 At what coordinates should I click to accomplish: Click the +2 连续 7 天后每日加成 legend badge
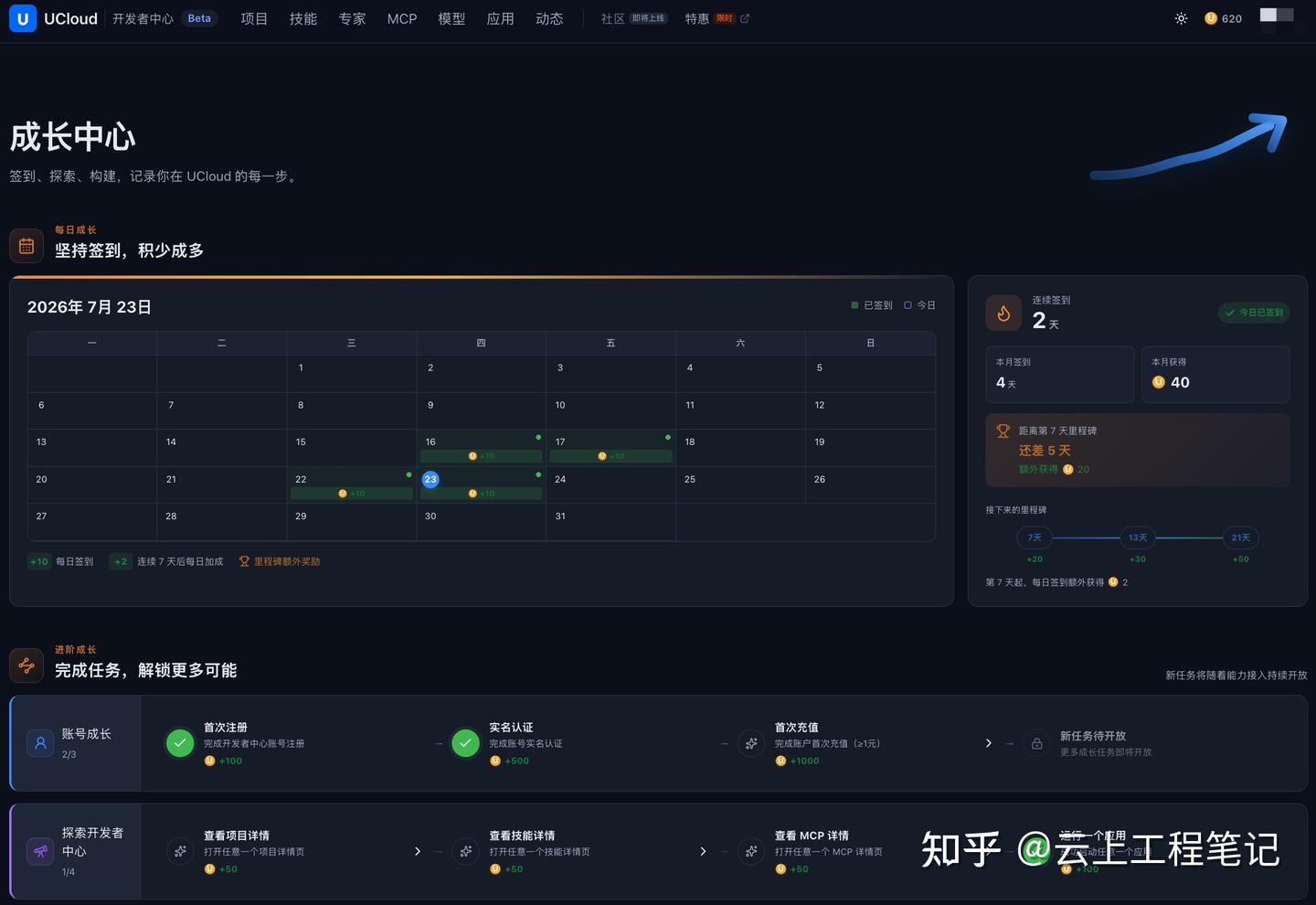121,561
